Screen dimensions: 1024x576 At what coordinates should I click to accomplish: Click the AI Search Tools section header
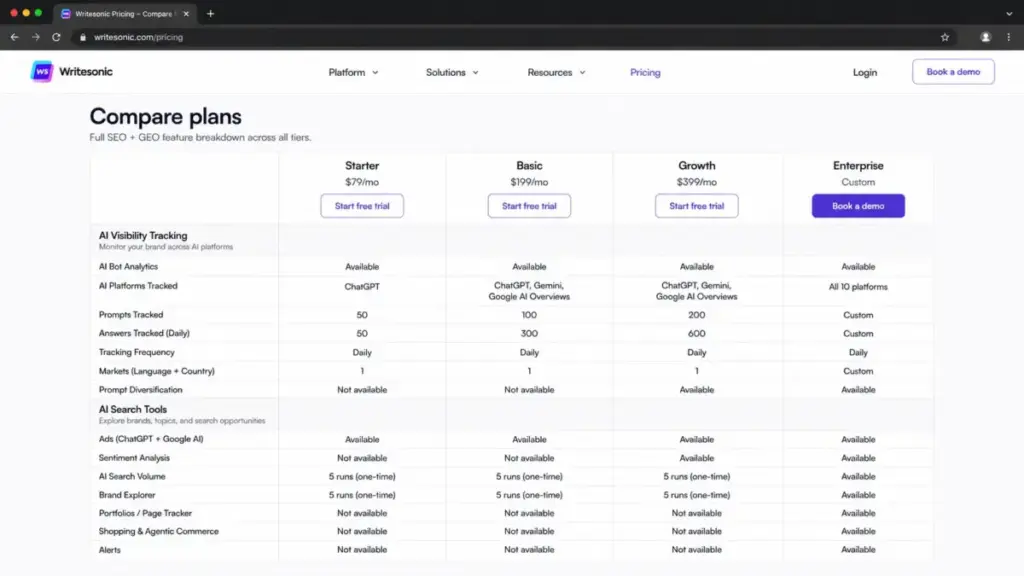click(133, 409)
